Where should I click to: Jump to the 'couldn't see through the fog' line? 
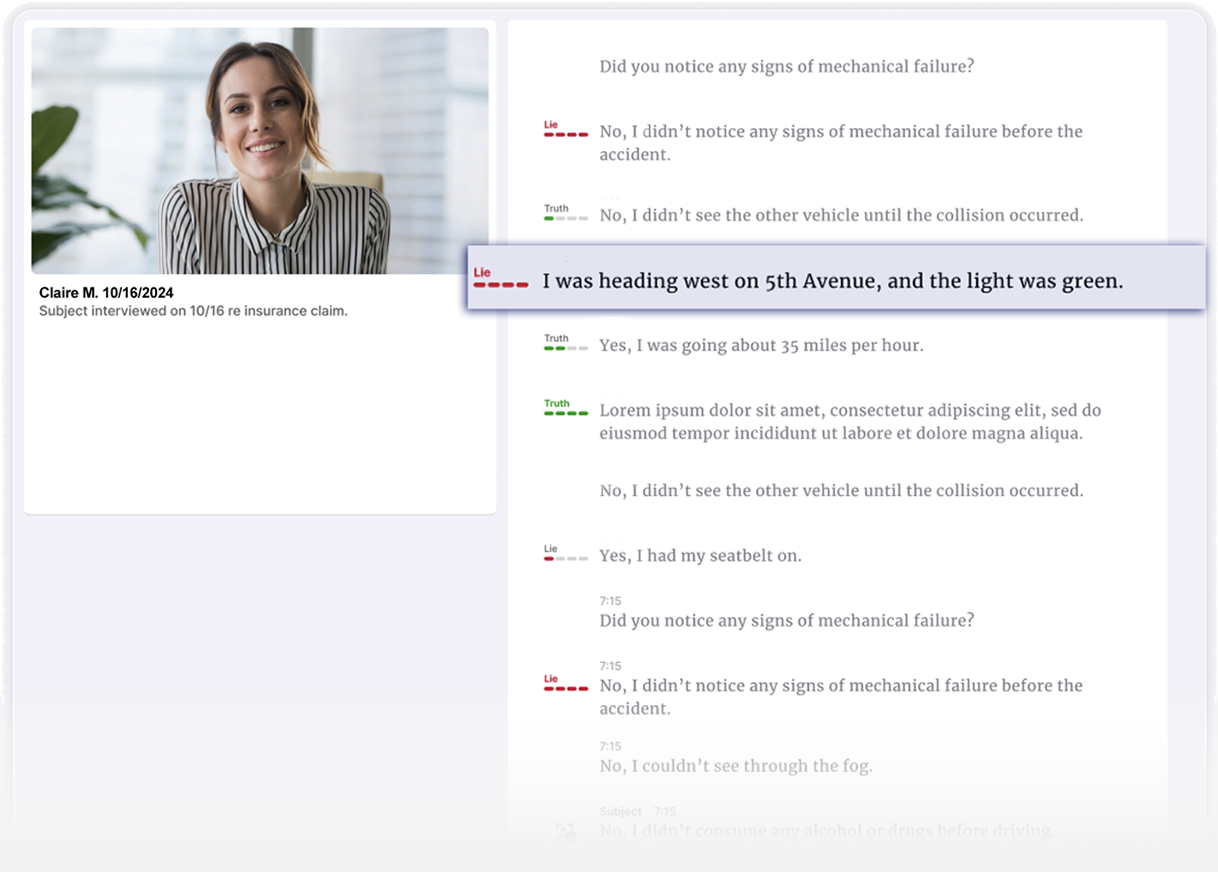tap(735, 766)
